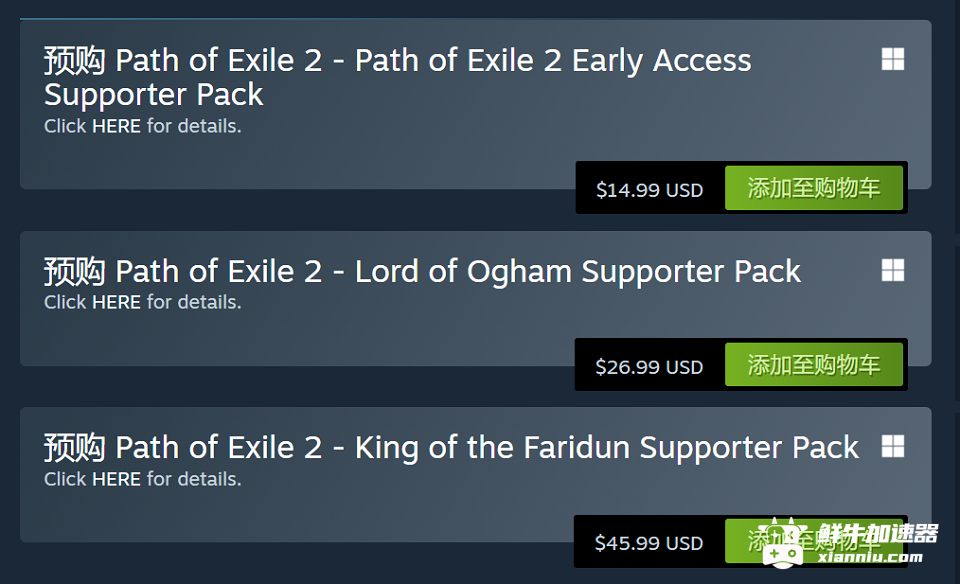The height and width of the screenshot is (584, 960).
Task: Click the 鲜牛加速器 watermark text
Action: click(x=877, y=533)
